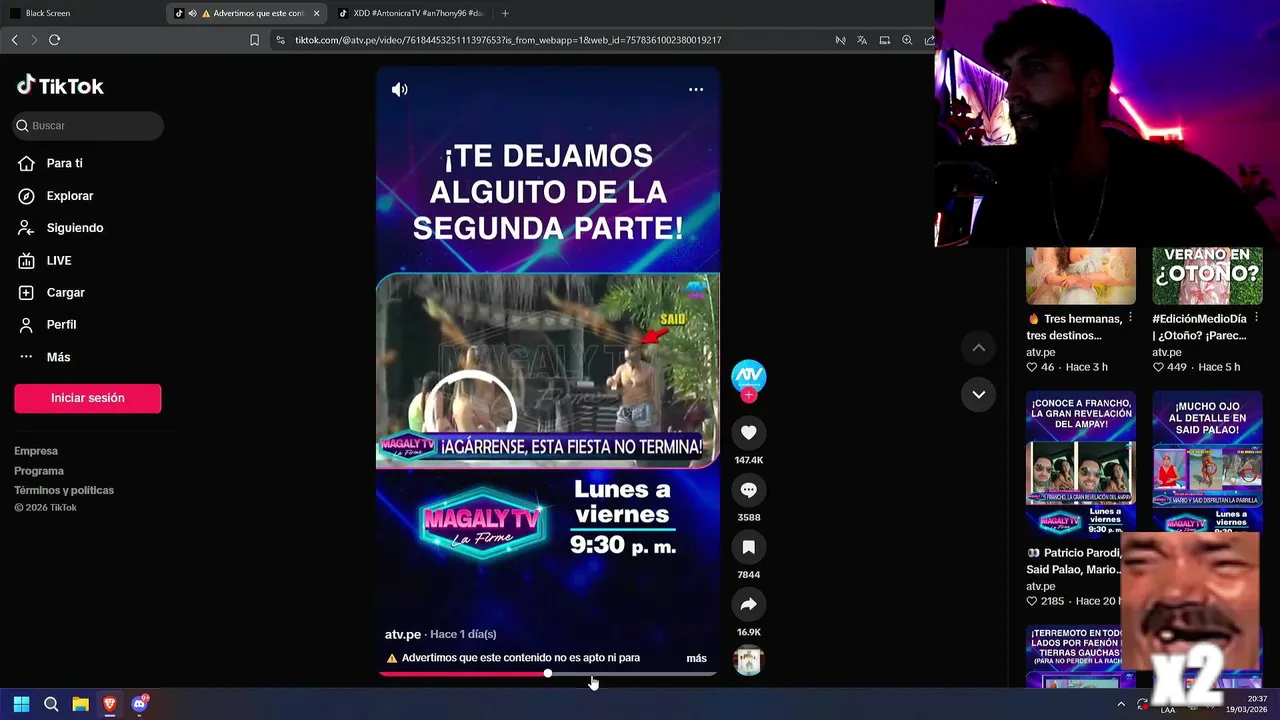Share the video with arrow icon
The width and height of the screenshot is (1280, 720).
point(749,604)
